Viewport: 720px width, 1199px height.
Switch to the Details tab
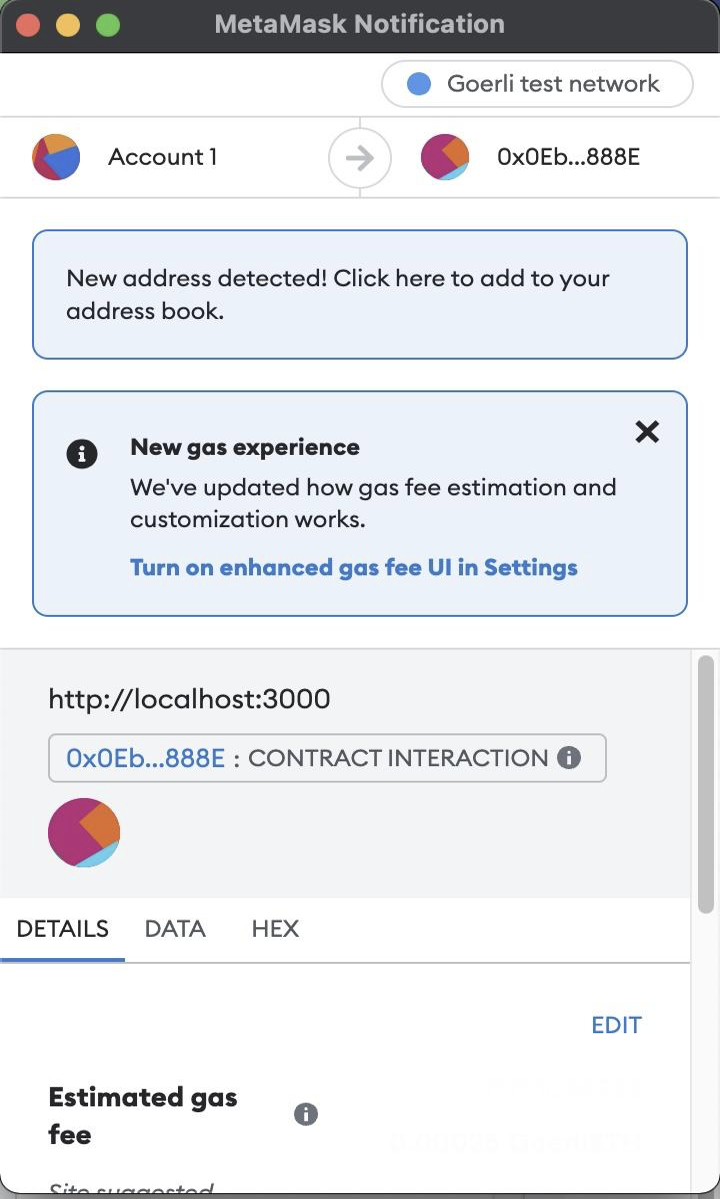(62, 928)
